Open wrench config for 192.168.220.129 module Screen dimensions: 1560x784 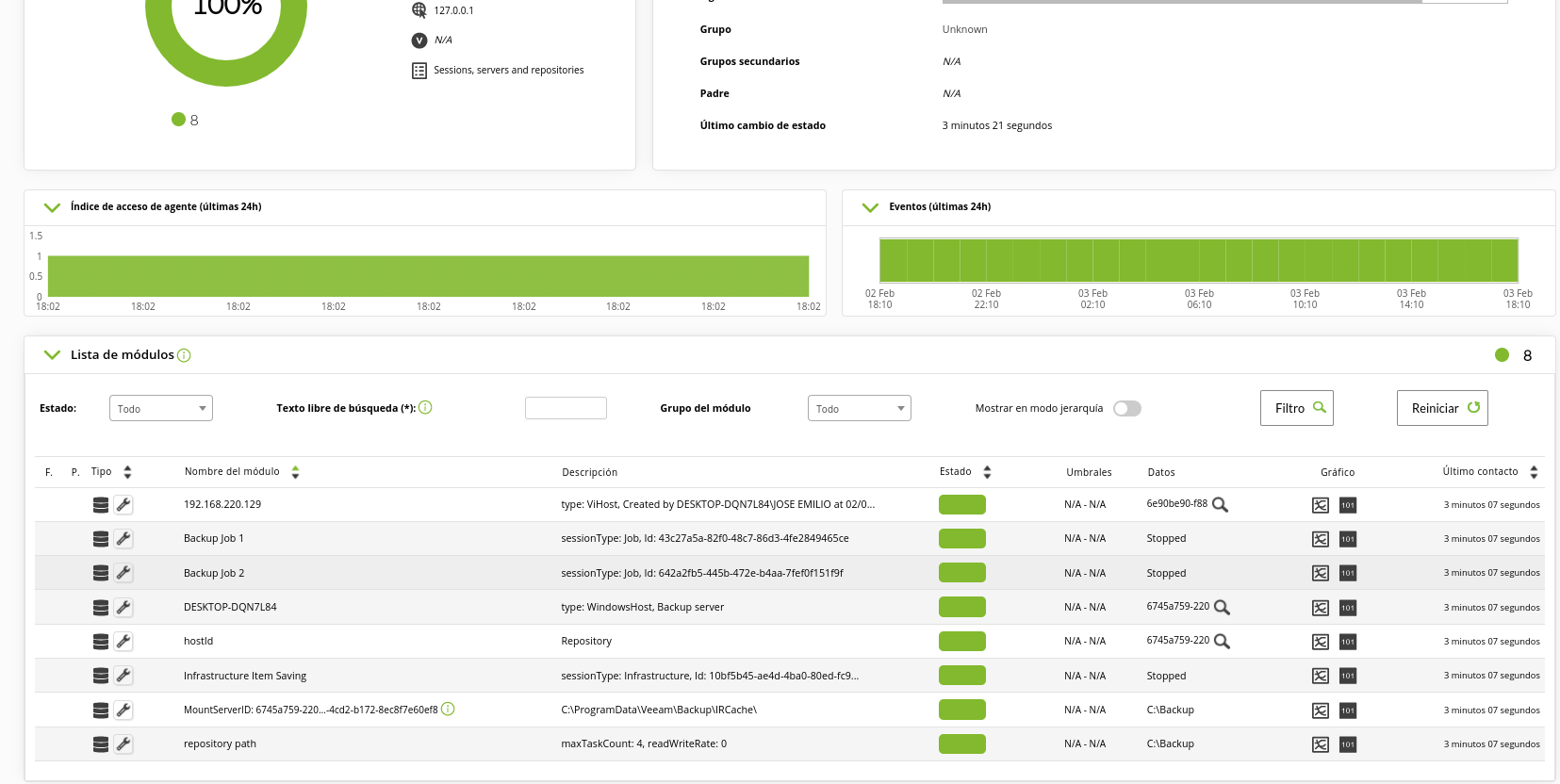pos(123,505)
